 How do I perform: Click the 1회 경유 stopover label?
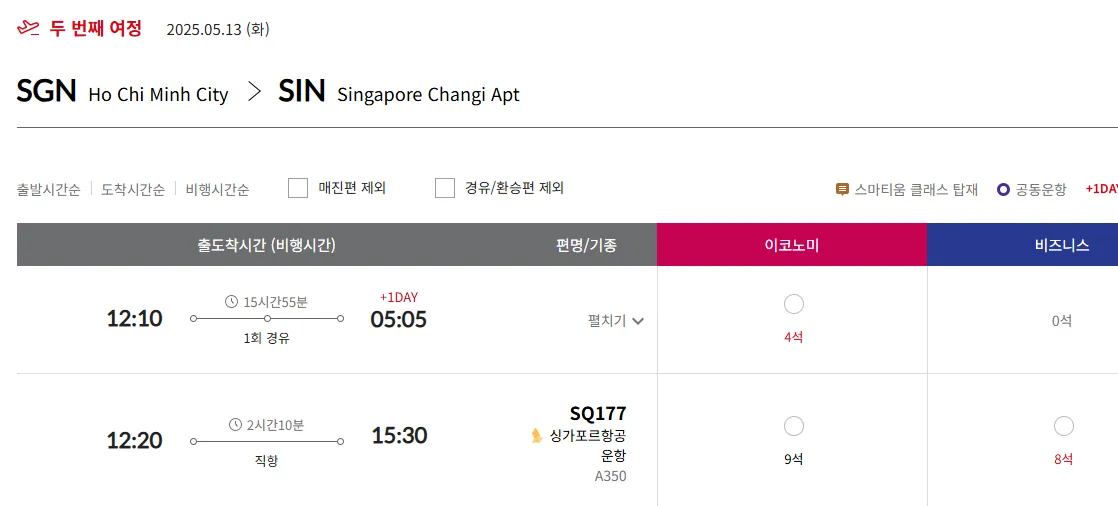266,338
